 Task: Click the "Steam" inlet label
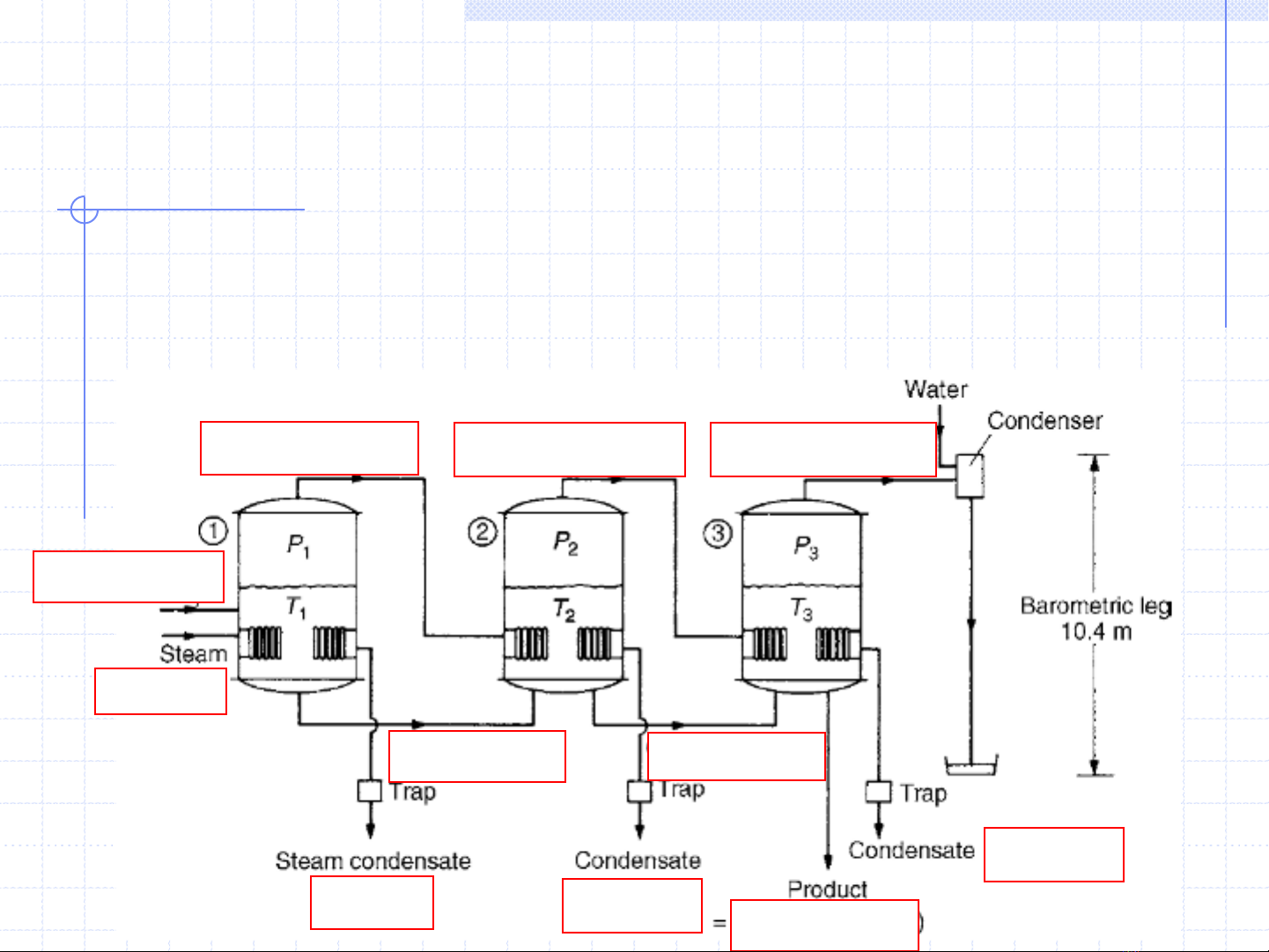click(x=193, y=654)
